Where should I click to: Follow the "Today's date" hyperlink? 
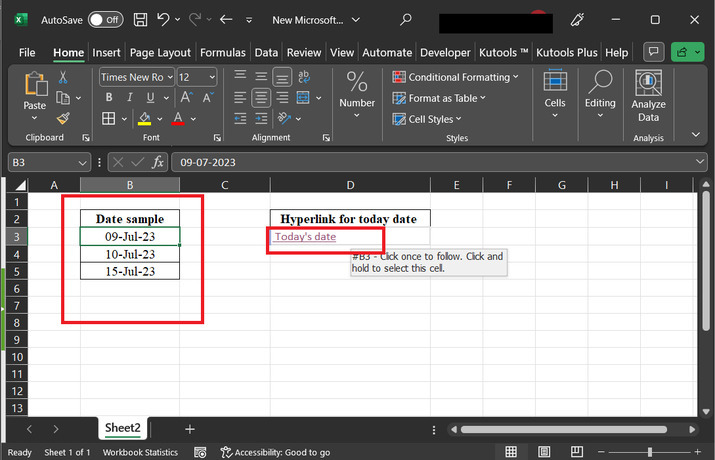tap(305, 237)
